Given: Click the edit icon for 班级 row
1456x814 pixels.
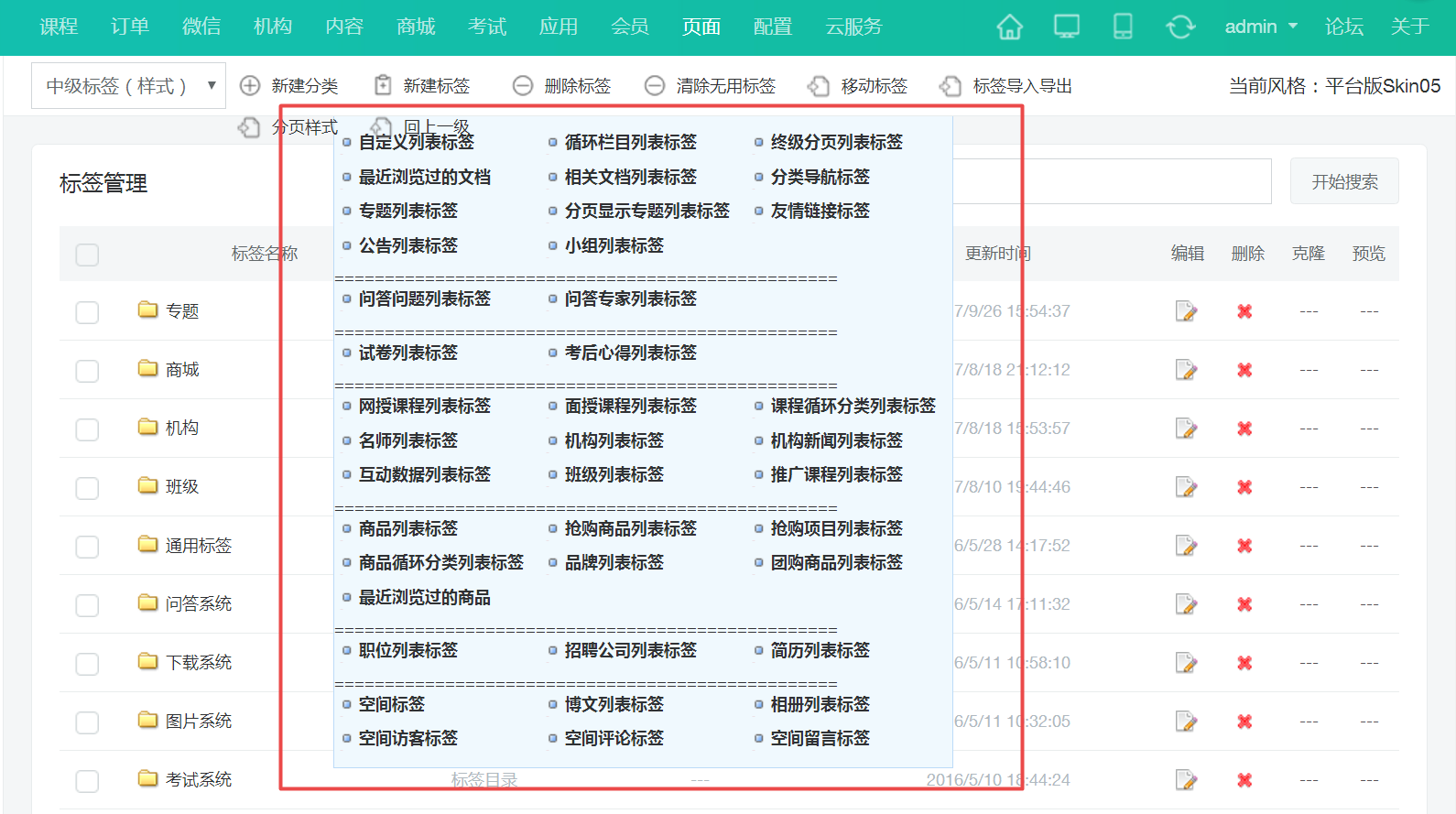Looking at the screenshot, I should [x=1186, y=487].
